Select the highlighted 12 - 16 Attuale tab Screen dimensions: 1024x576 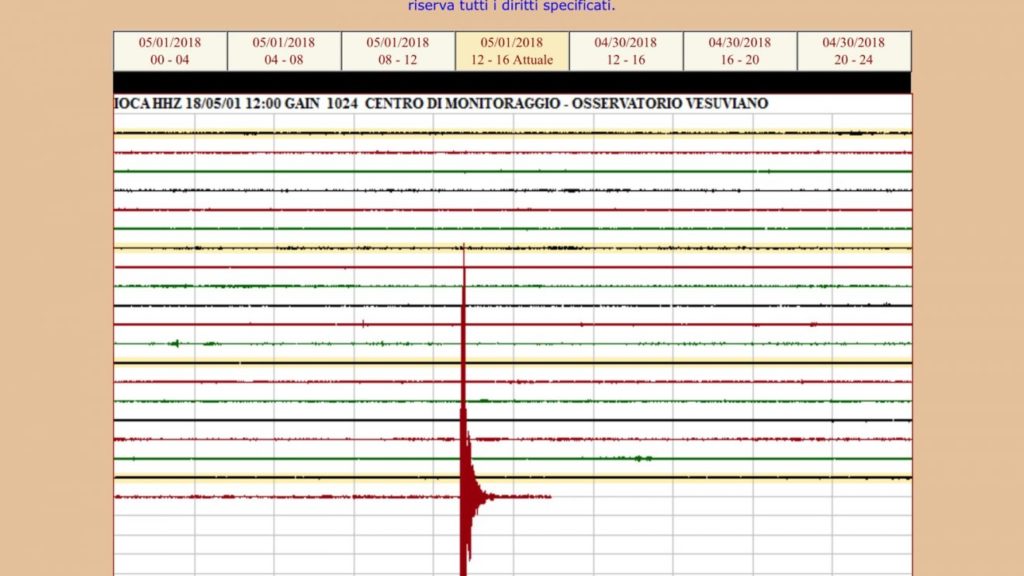(x=512, y=48)
